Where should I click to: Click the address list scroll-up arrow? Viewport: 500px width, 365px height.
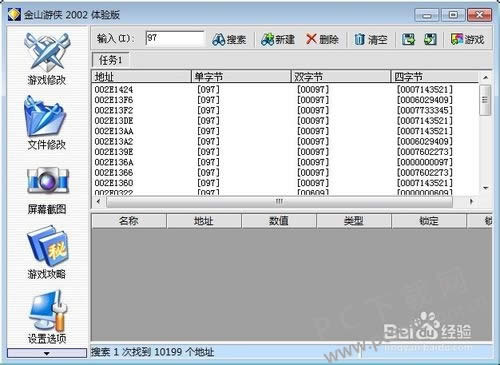tap(486, 77)
